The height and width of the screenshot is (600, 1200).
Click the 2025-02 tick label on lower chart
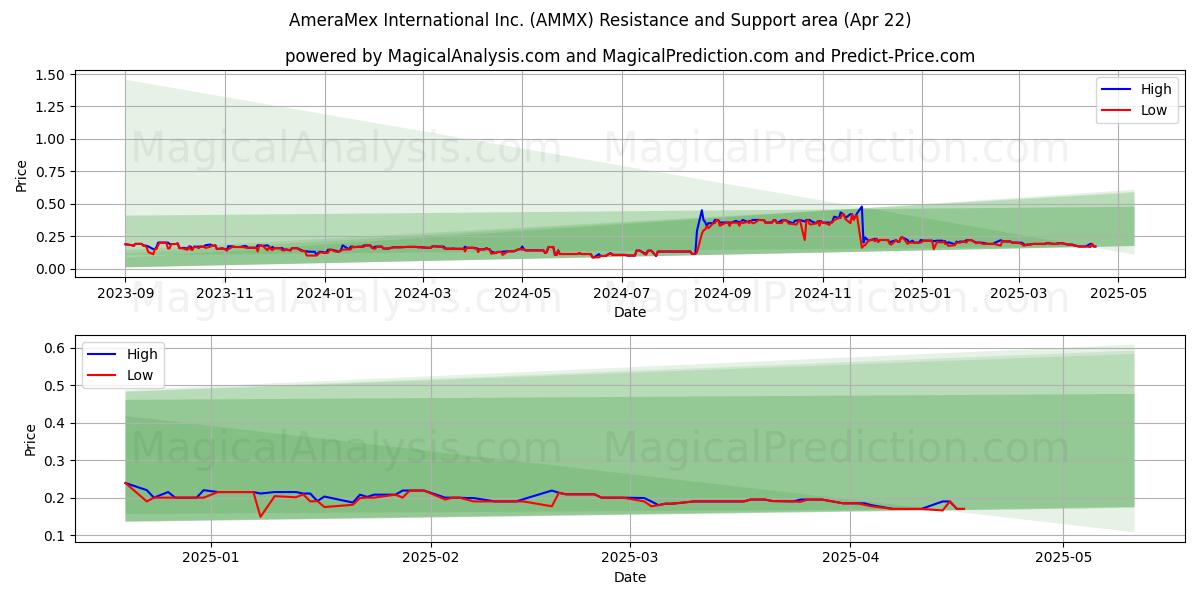pos(431,558)
